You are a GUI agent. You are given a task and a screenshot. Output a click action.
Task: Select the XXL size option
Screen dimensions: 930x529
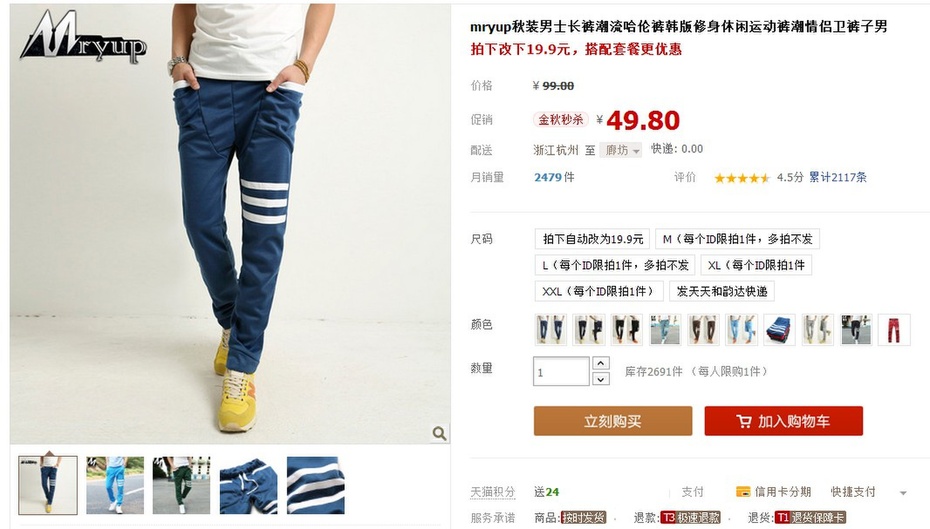point(598,291)
